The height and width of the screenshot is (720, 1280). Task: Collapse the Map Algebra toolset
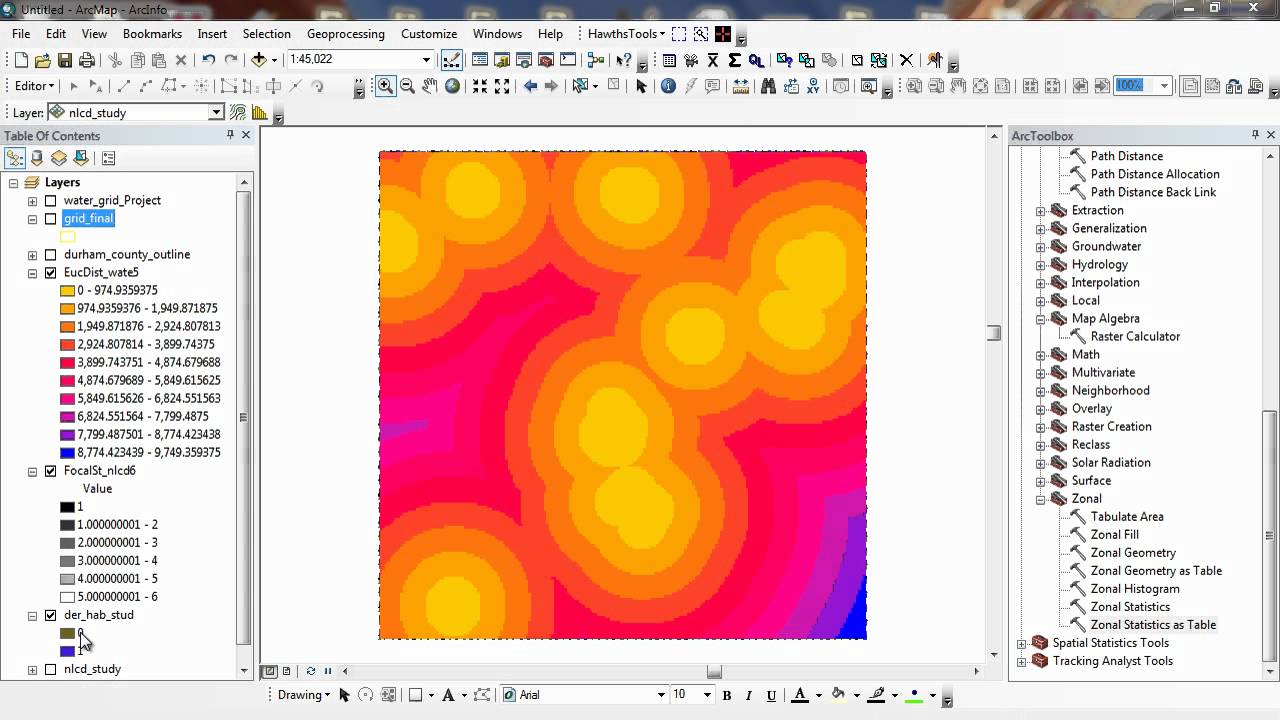click(1040, 319)
